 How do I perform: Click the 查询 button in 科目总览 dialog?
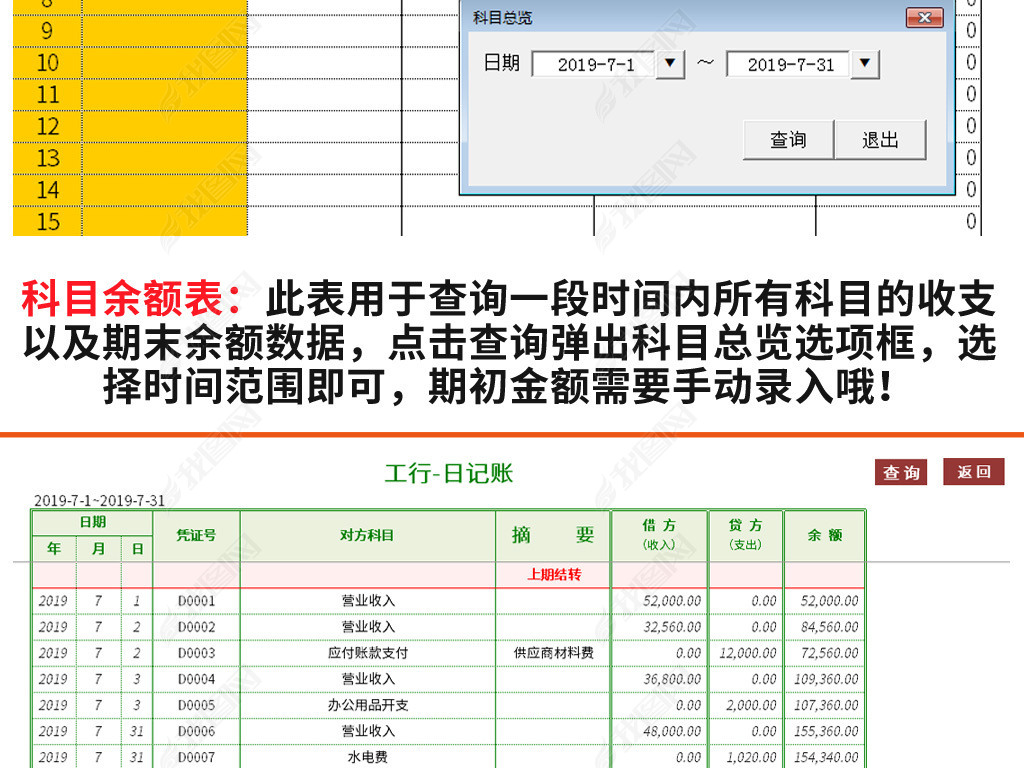tap(786, 139)
